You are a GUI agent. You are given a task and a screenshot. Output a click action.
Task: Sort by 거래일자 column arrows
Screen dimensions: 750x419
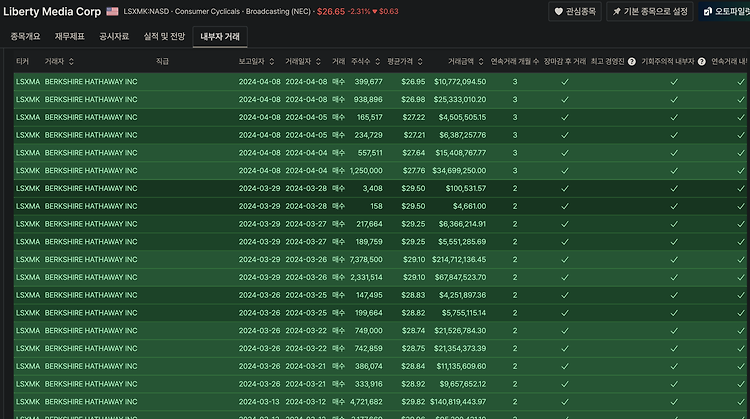point(318,61)
